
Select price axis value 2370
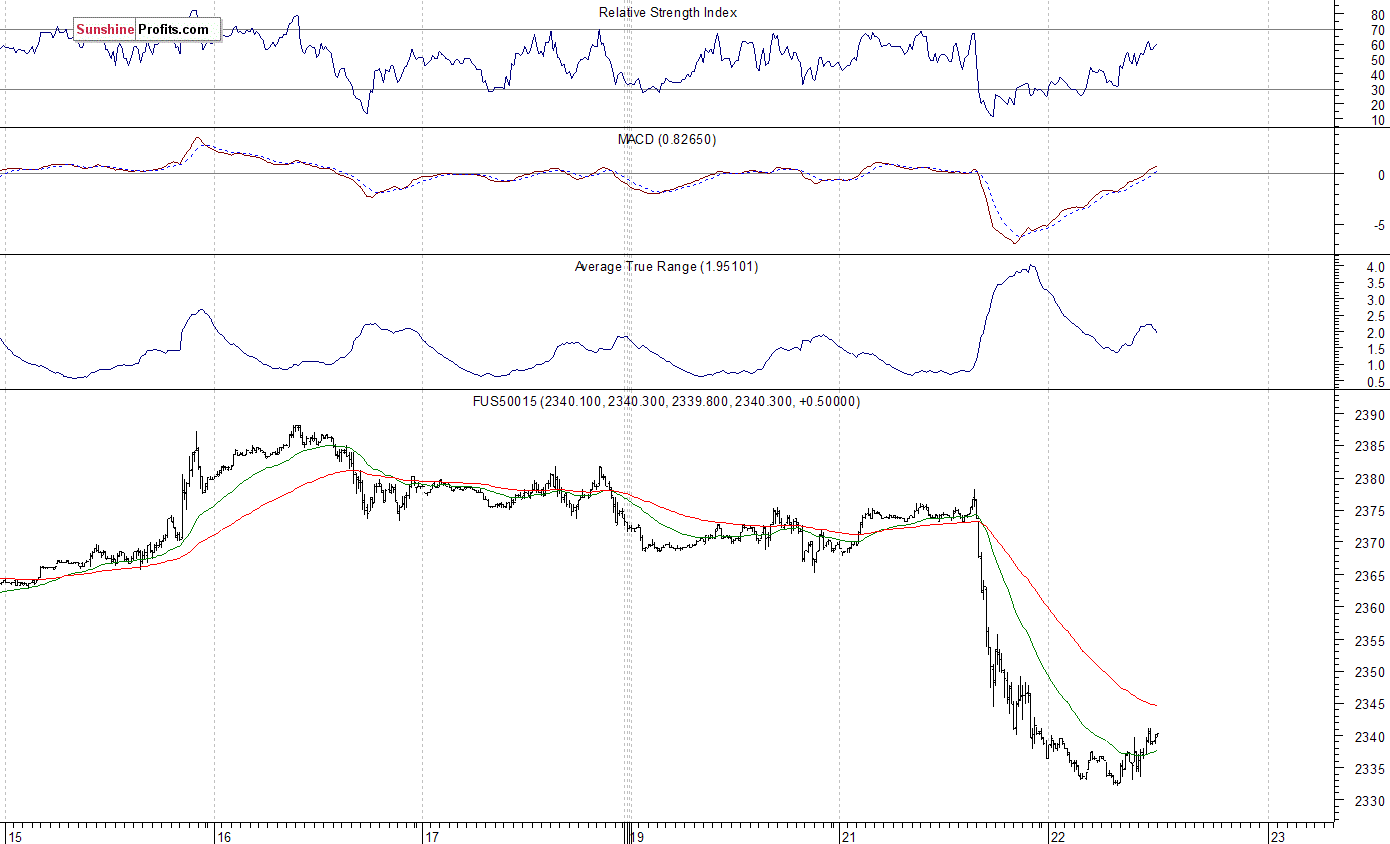point(1369,544)
